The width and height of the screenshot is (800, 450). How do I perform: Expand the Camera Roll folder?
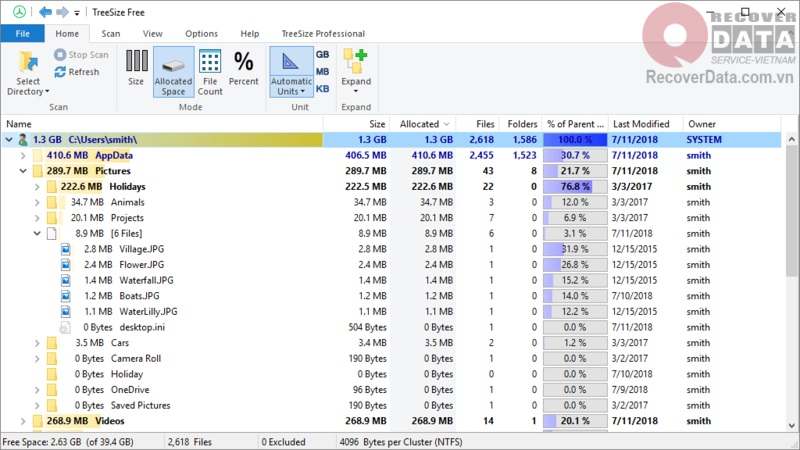[37, 359]
